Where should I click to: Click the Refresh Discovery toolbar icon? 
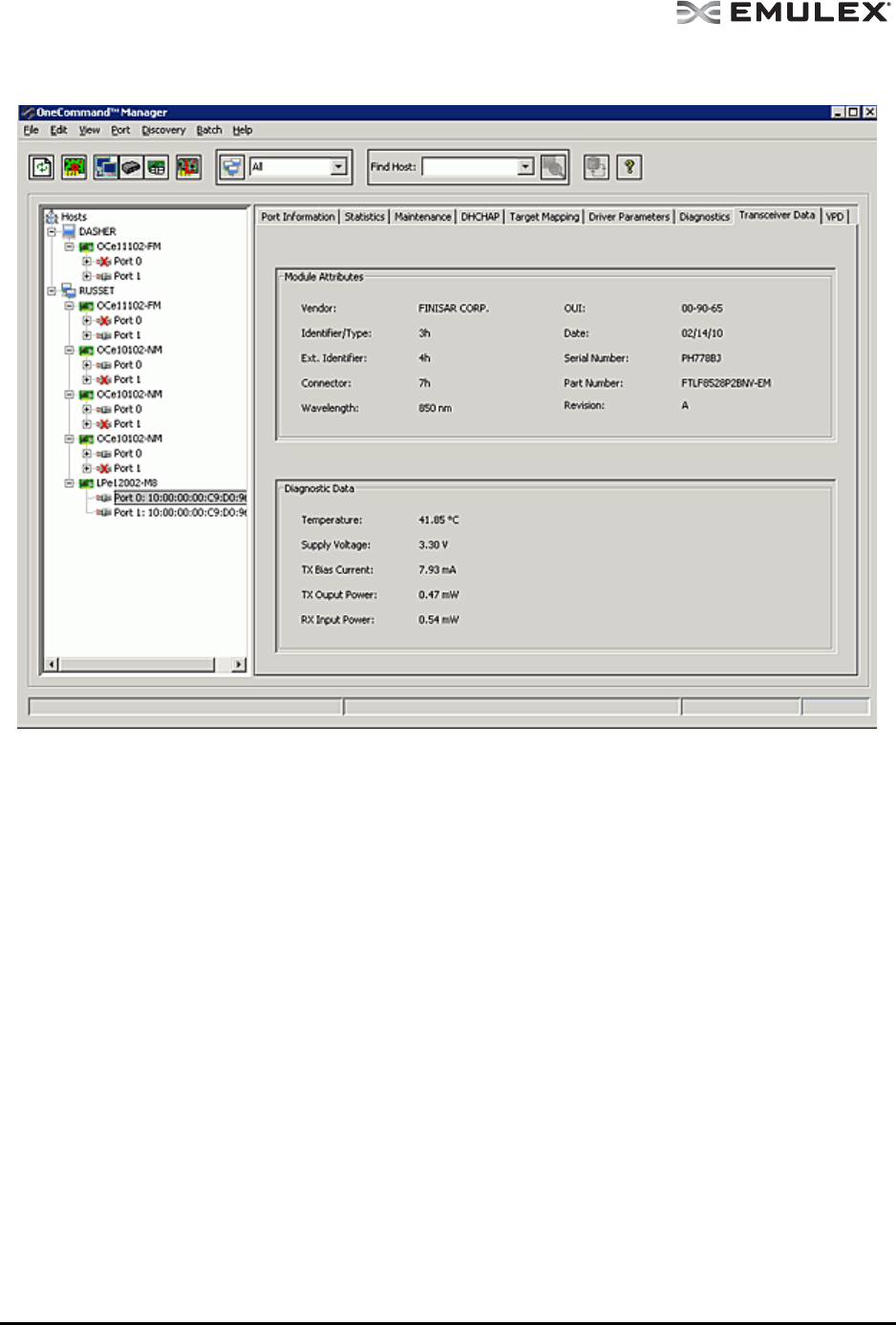coord(42,167)
